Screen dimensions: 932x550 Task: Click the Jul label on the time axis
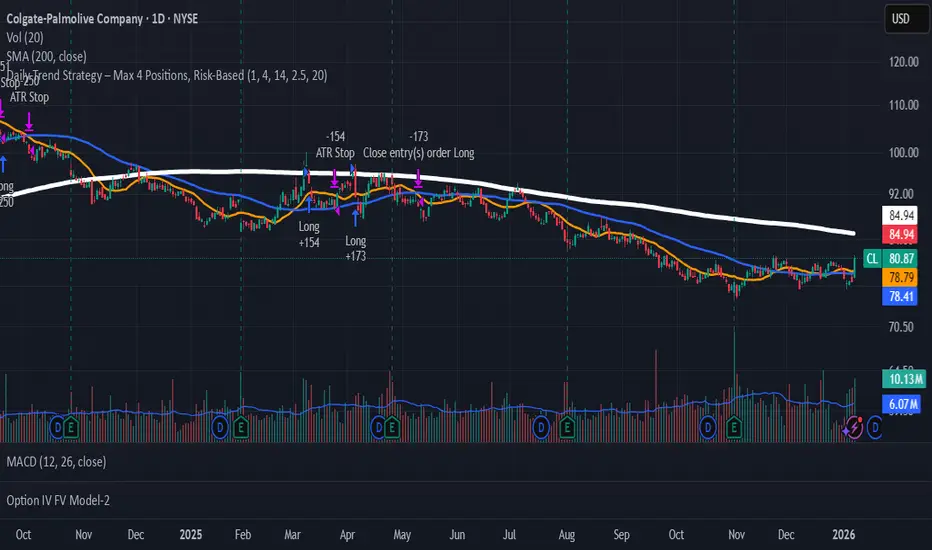click(x=509, y=535)
